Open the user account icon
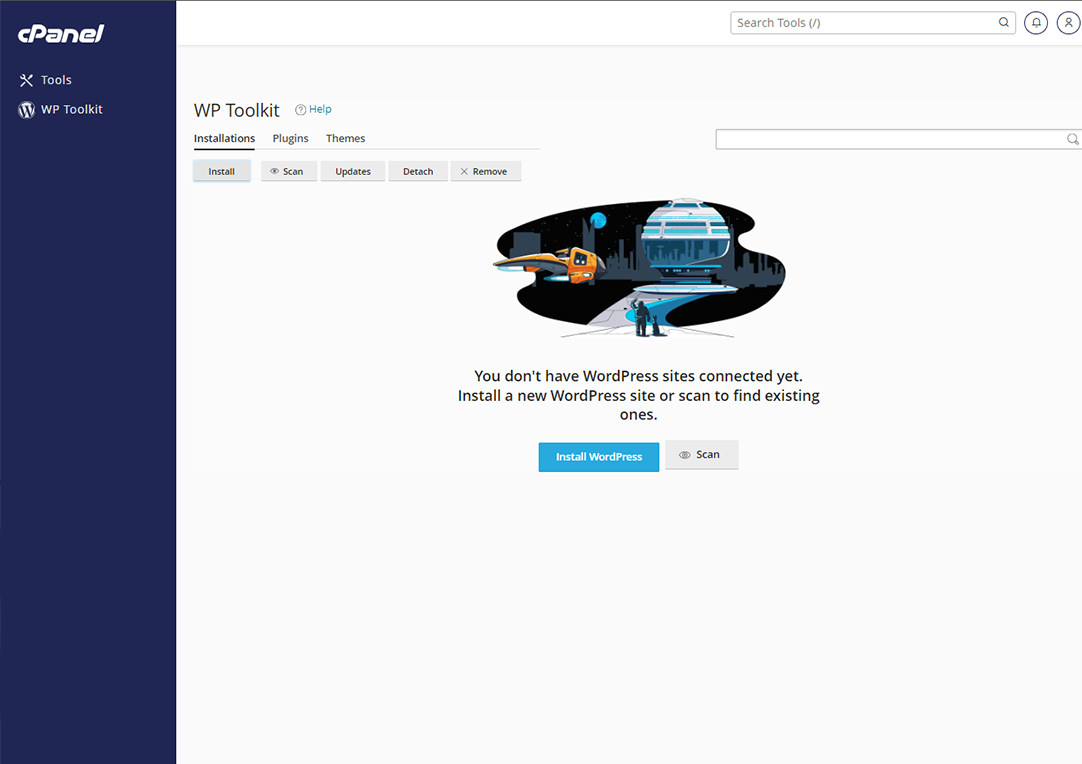 click(x=1068, y=22)
